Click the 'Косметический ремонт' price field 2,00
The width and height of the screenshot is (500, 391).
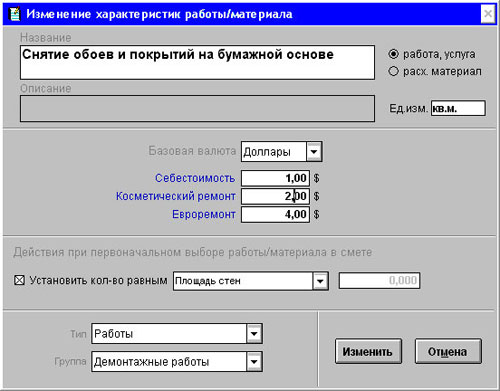point(275,196)
